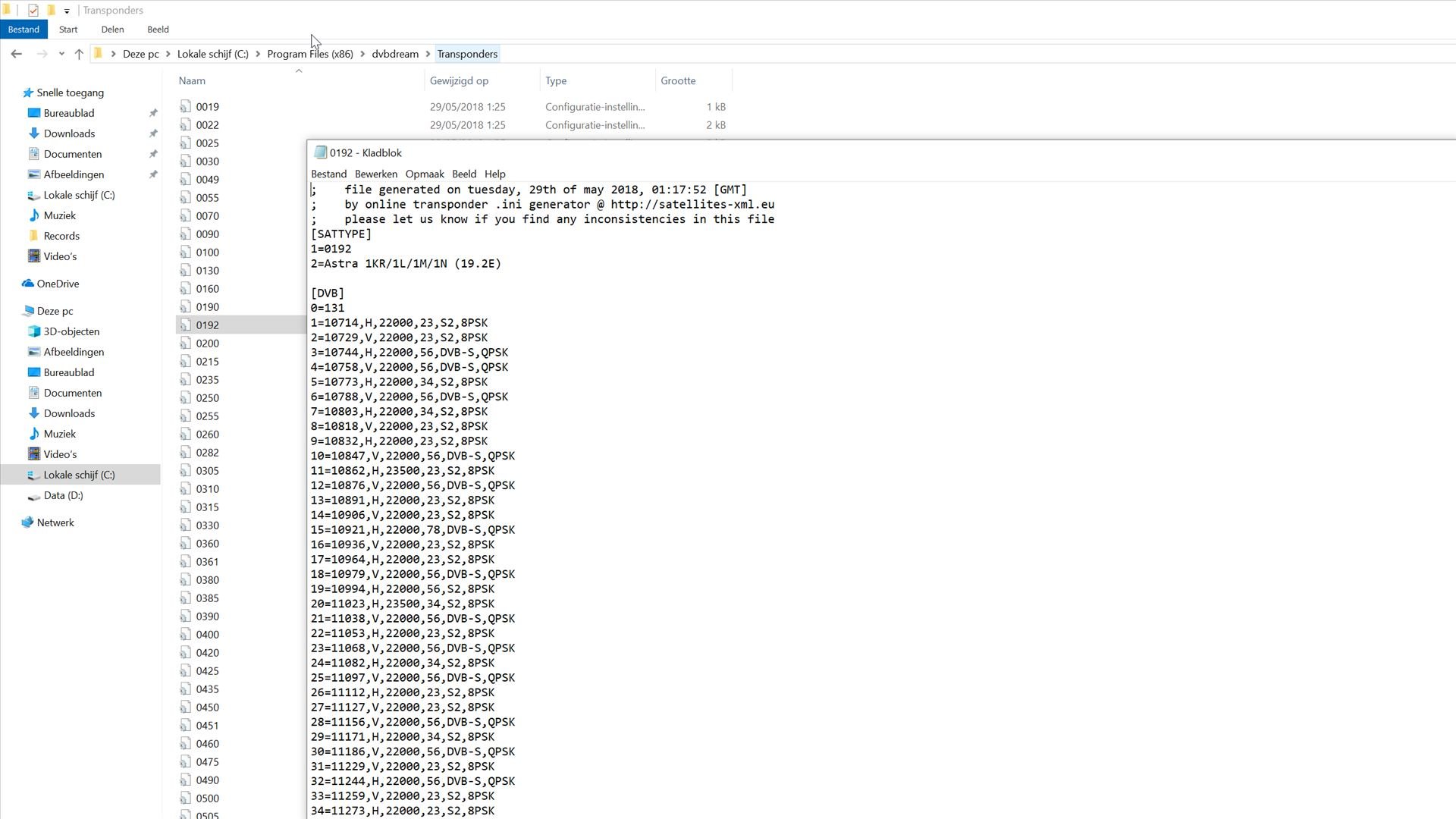Select the Data (D:) drive icon

33,496
